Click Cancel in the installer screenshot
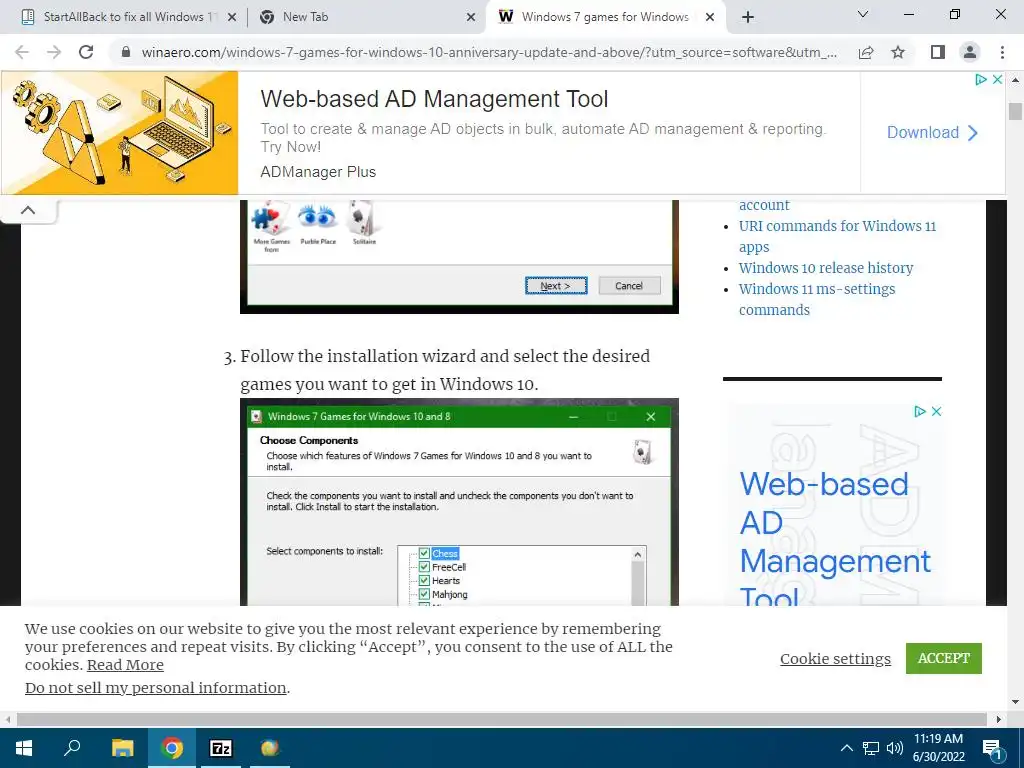This screenshot has height=768, width=1024. 629,286
